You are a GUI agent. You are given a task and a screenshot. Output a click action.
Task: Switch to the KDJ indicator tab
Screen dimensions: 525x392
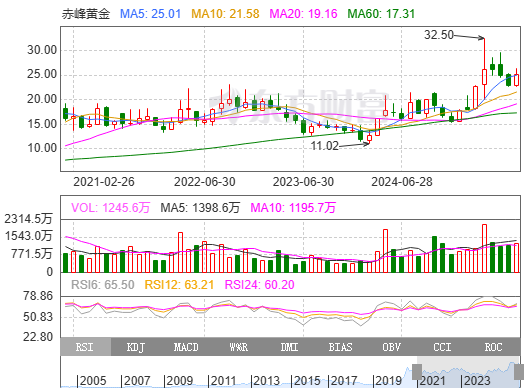click(136, 347)
